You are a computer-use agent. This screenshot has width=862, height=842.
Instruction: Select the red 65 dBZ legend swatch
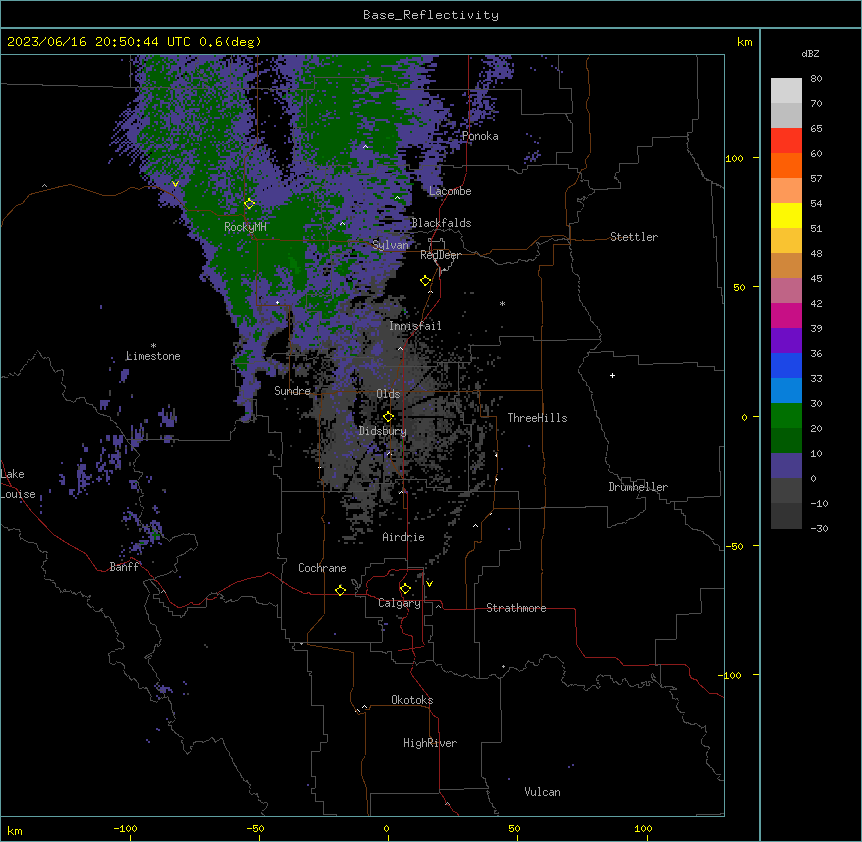coord(786,140)
